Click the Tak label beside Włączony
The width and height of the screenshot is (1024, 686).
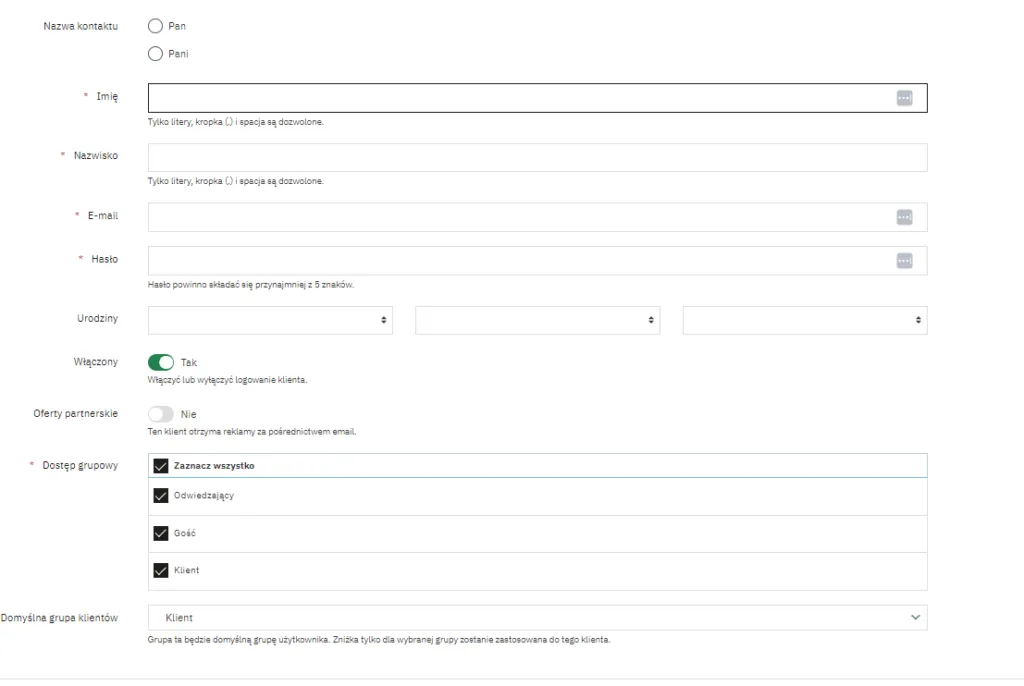point(189,362)
